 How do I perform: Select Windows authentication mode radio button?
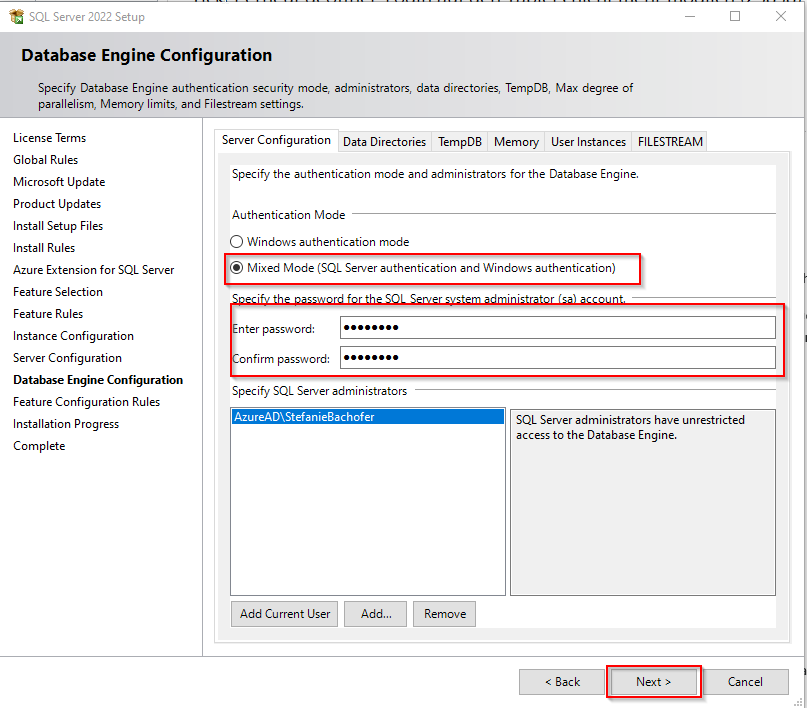click(x=237, y=242)
